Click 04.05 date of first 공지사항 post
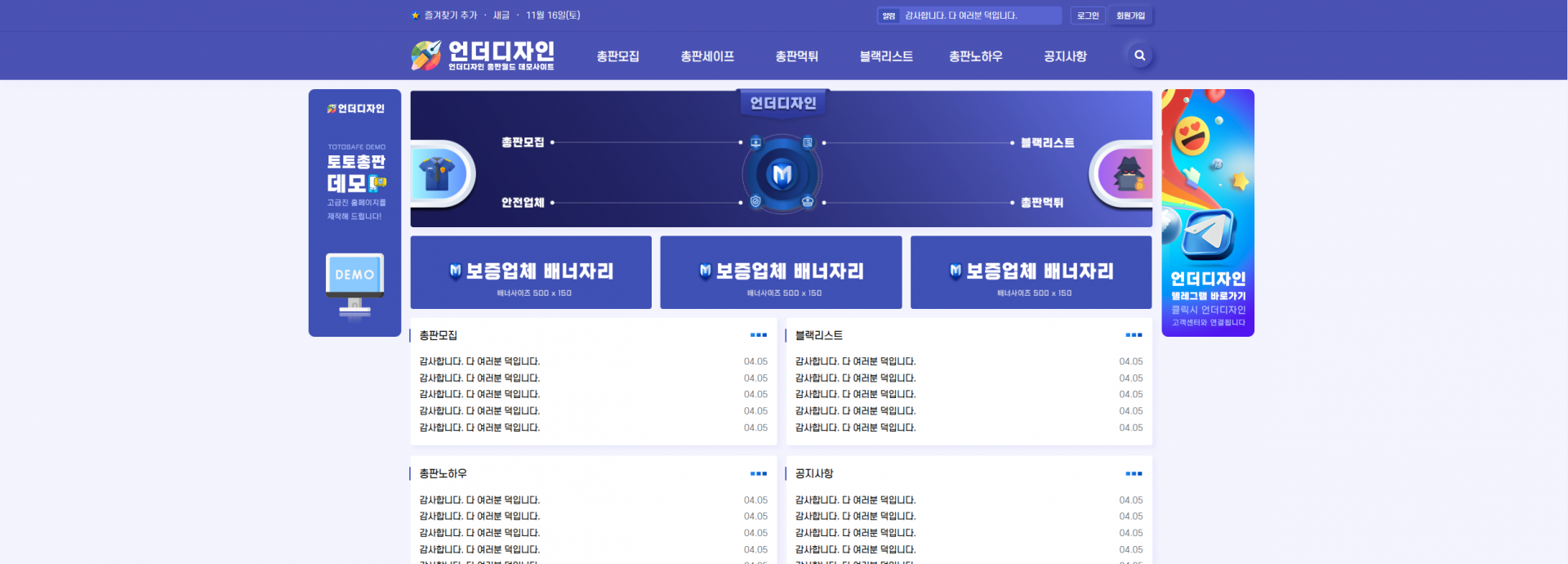 (x=1131, y=499)
